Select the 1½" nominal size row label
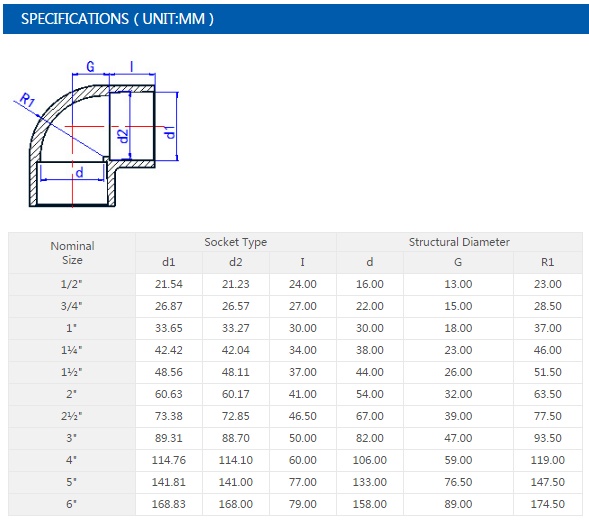Viewport: 589px width, 520px height. click(x=71, y=372)
